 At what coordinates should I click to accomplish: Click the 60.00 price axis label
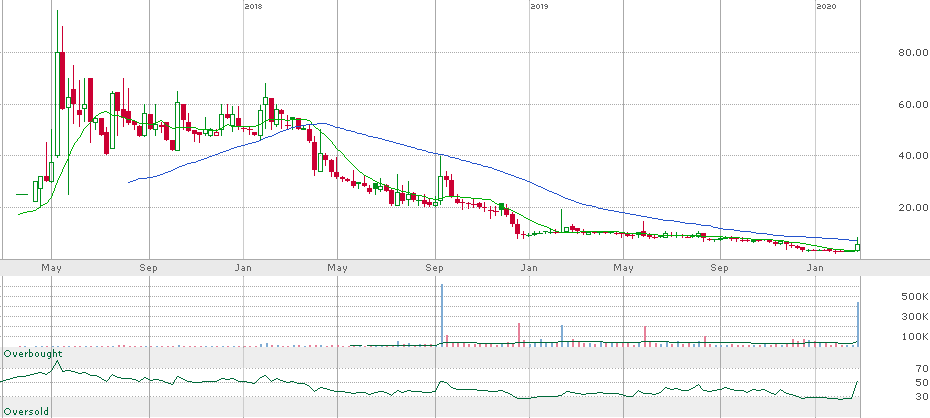point(912,105)
